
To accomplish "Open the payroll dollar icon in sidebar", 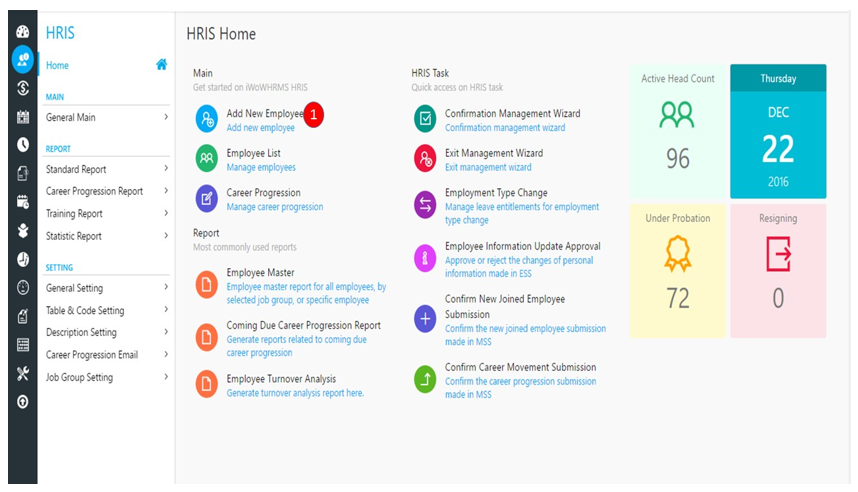I will (22, 88).
